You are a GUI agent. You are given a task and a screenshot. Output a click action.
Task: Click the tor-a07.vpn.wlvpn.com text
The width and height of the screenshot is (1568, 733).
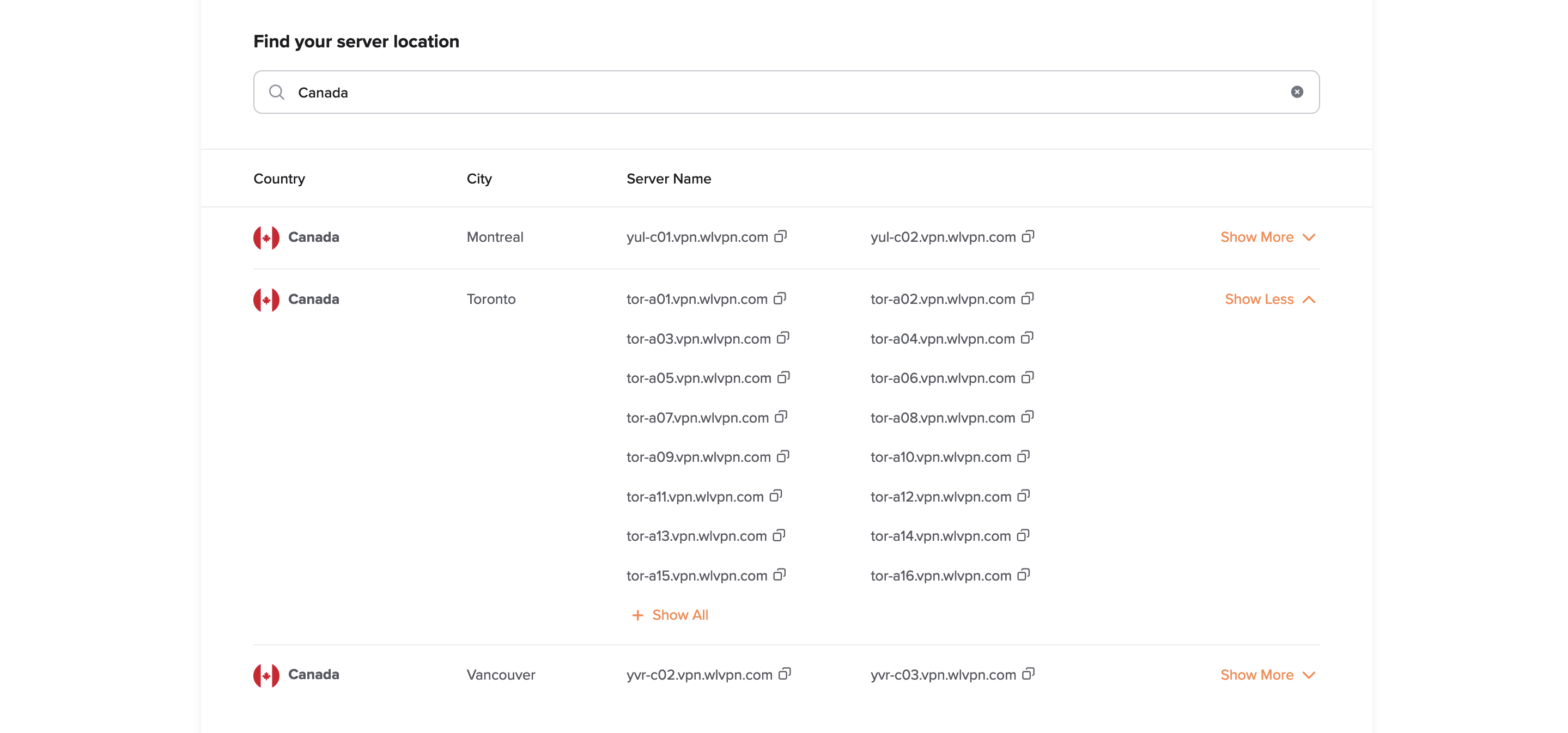pos(697,418)
